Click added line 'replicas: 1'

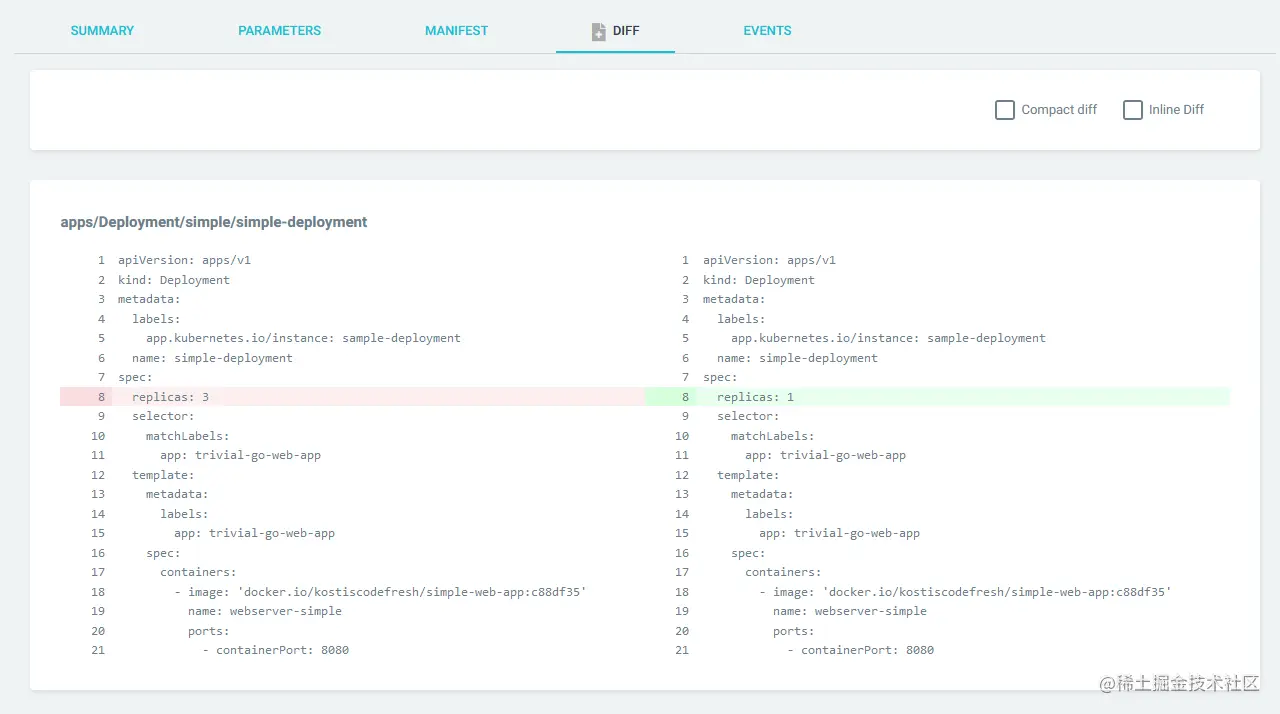[x=937, y=397]
